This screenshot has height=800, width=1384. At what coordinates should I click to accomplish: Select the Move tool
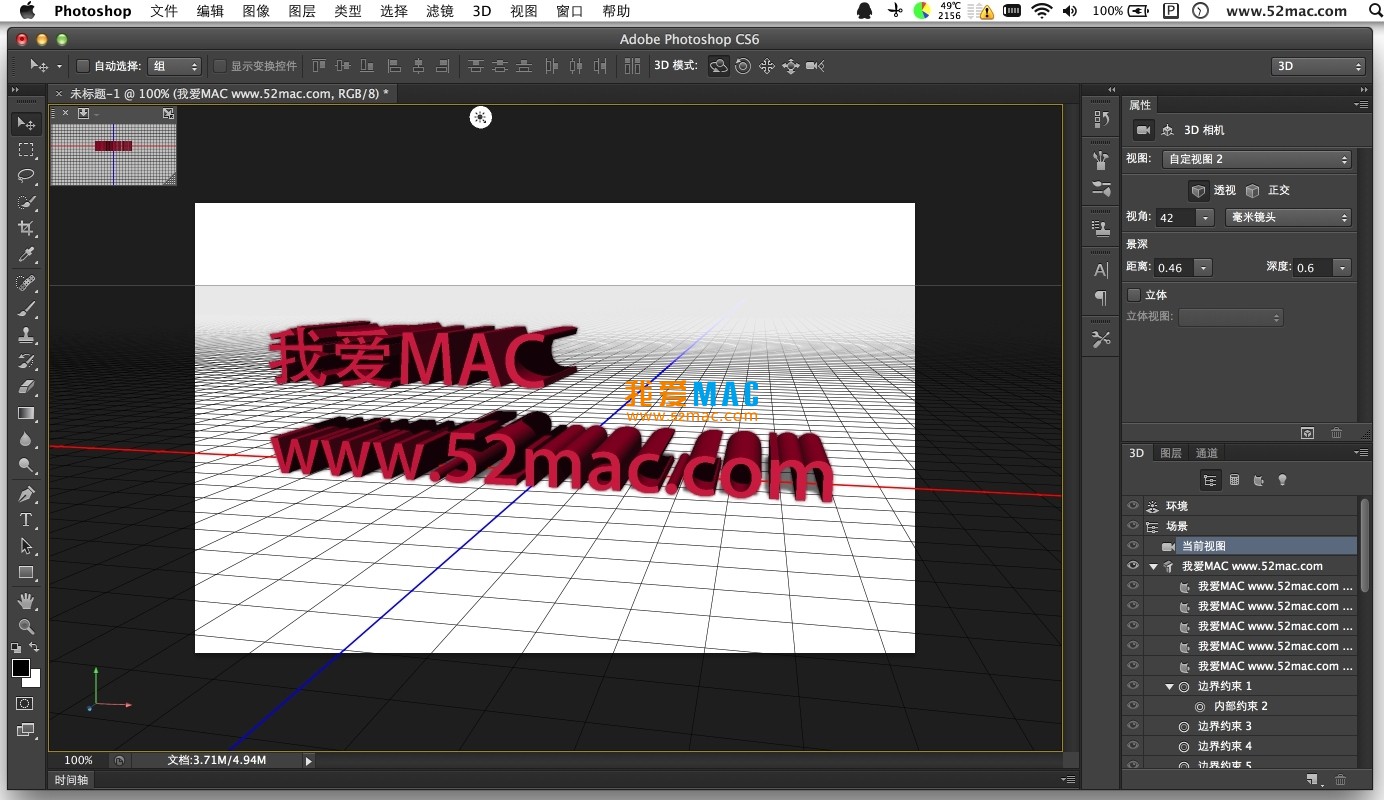(x=26, y=124)
